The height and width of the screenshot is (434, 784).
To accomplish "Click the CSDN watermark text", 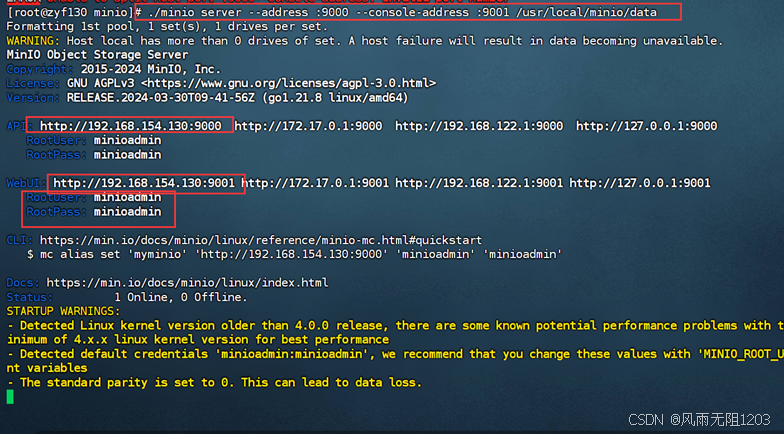I will 699,420.
